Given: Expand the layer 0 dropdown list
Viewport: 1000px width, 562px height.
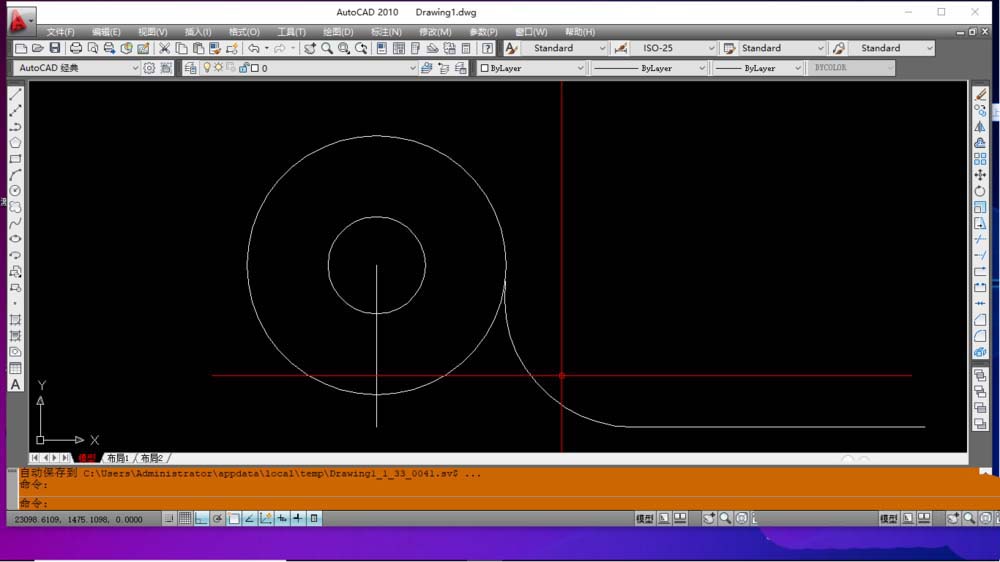Looking at the screenshot, I should coord(413,68).
